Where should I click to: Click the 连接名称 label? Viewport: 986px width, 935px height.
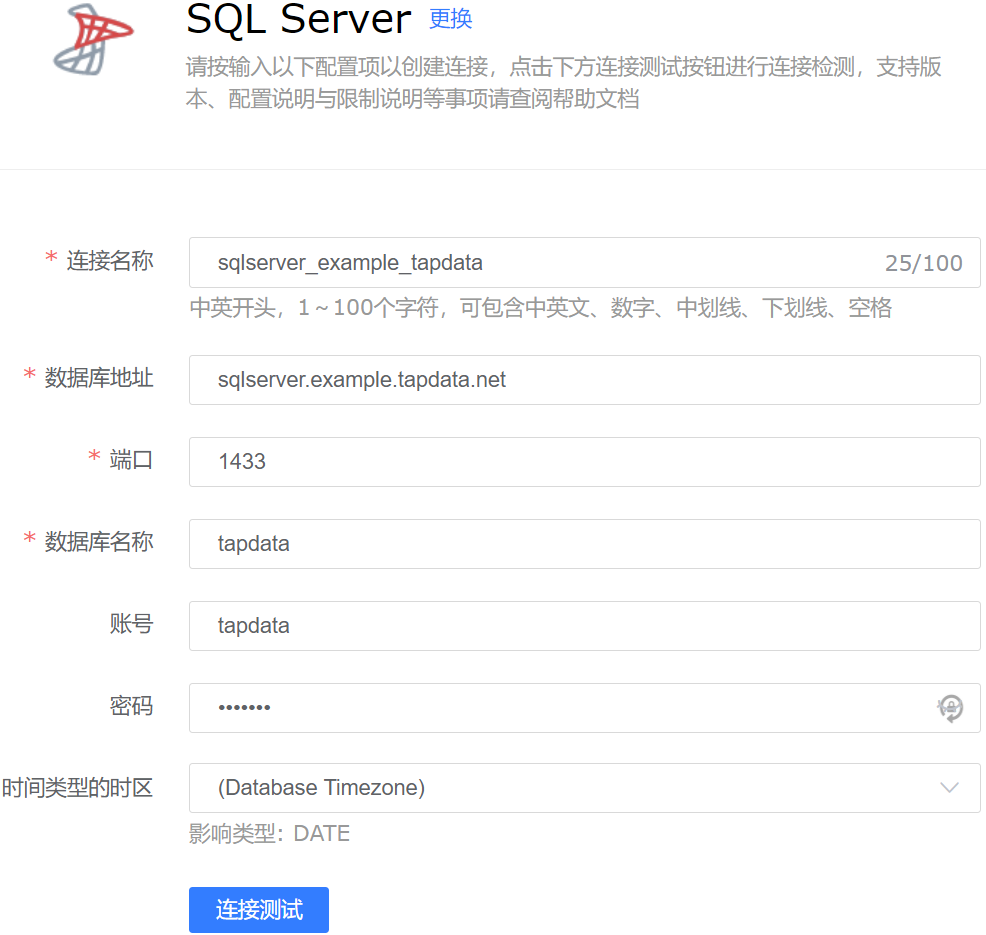110,260
